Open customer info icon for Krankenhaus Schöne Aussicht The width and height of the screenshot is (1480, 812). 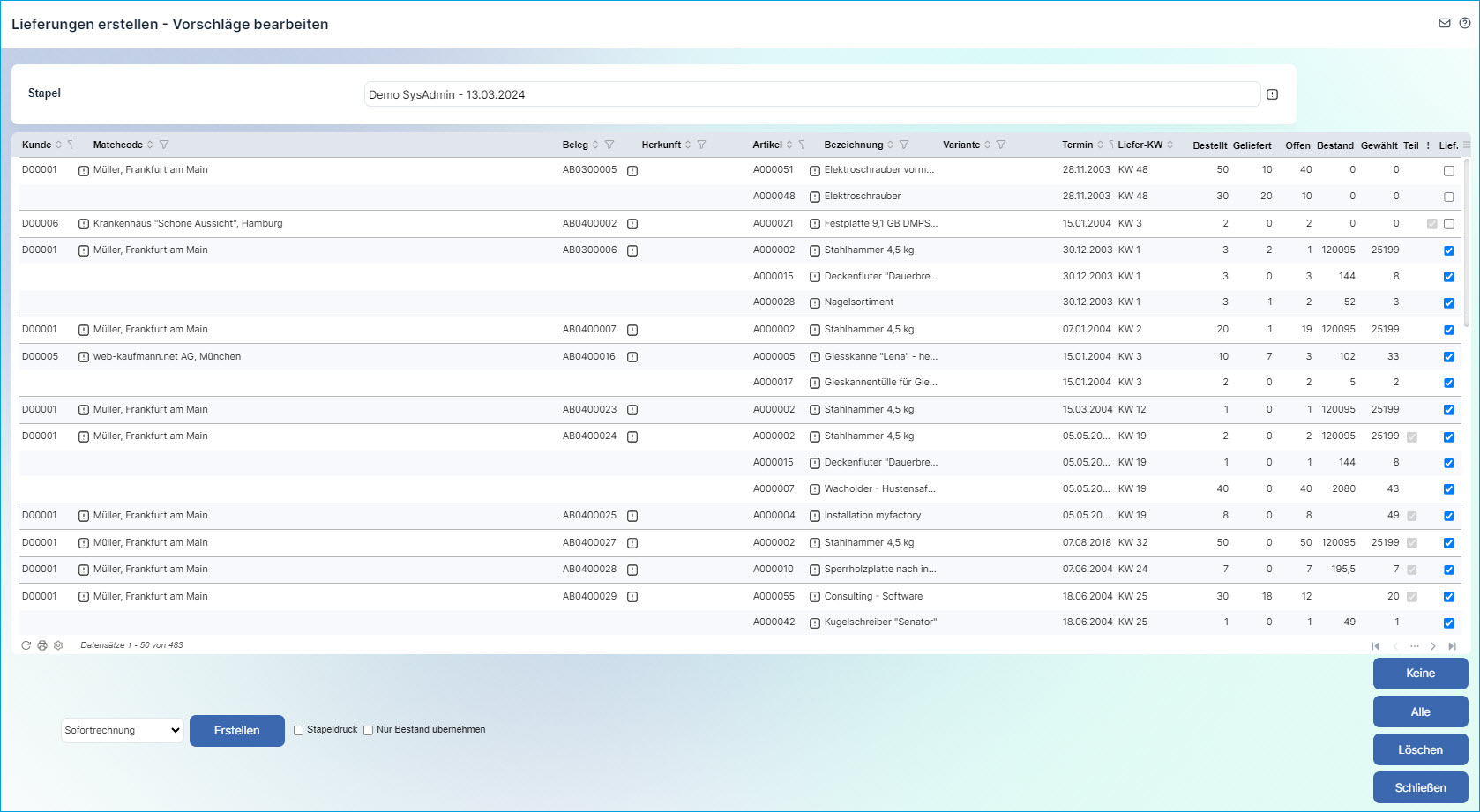pyautogui.click(x=84, y=224)
